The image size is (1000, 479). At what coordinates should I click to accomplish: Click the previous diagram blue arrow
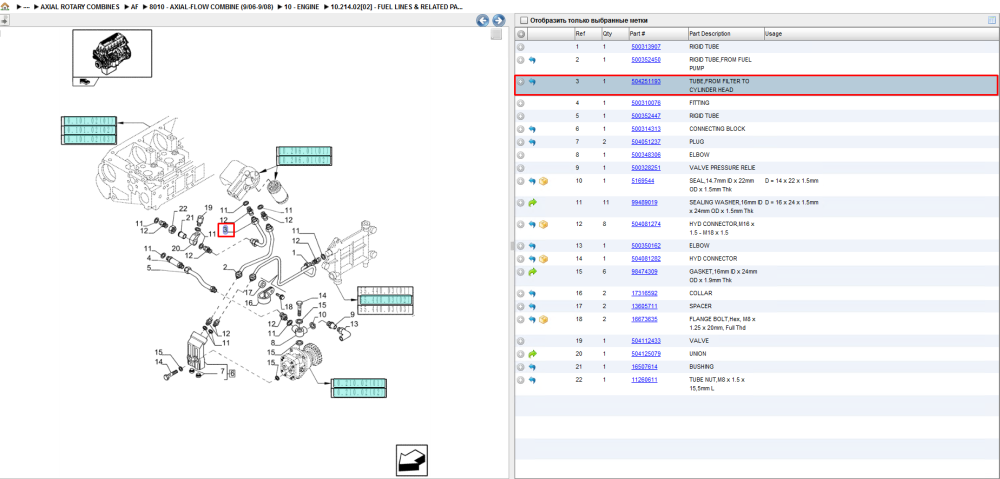[x=483, y=20]
